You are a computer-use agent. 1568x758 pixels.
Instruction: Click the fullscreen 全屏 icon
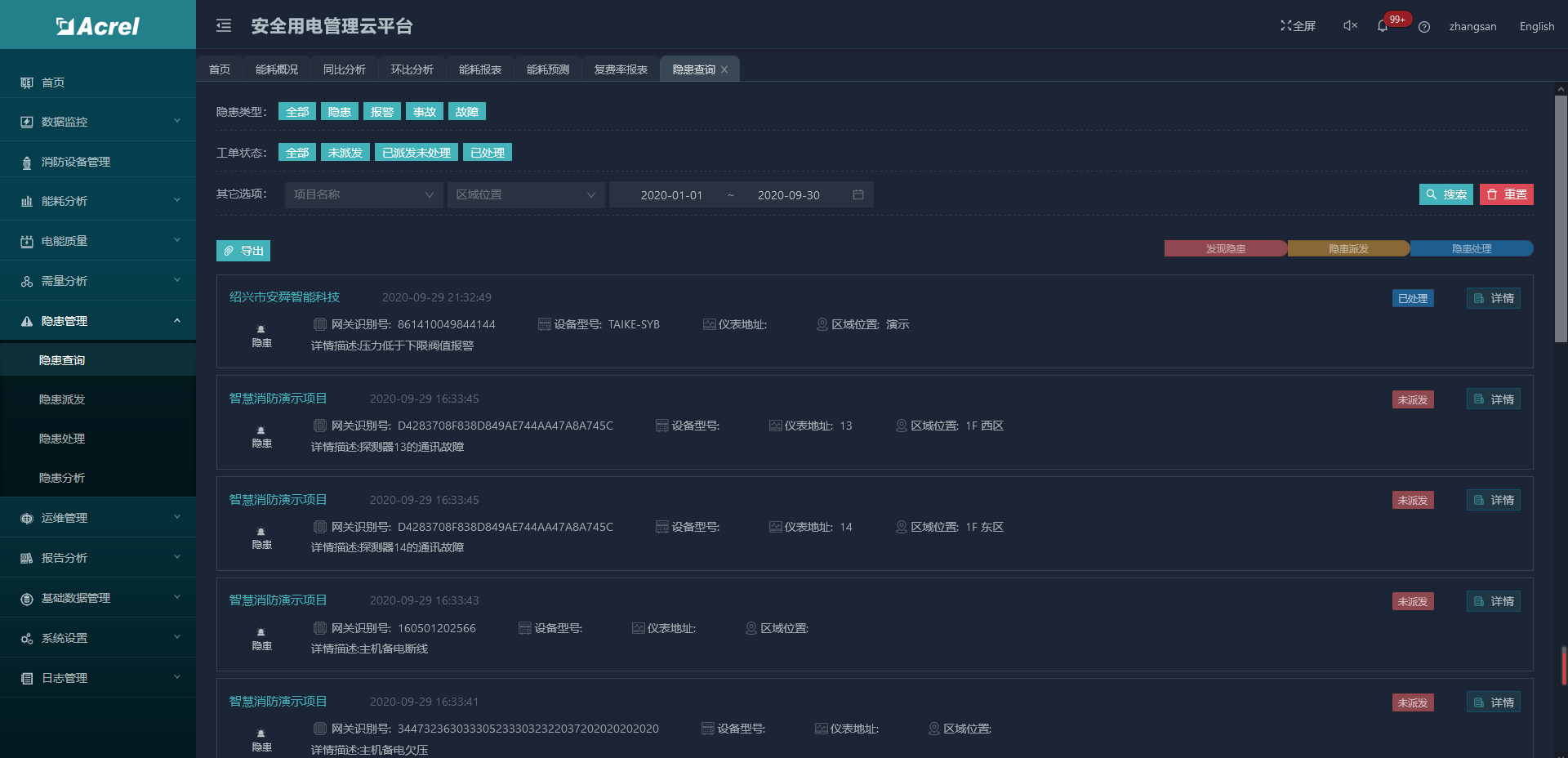pyautogui.click(x=1298, y=26)
